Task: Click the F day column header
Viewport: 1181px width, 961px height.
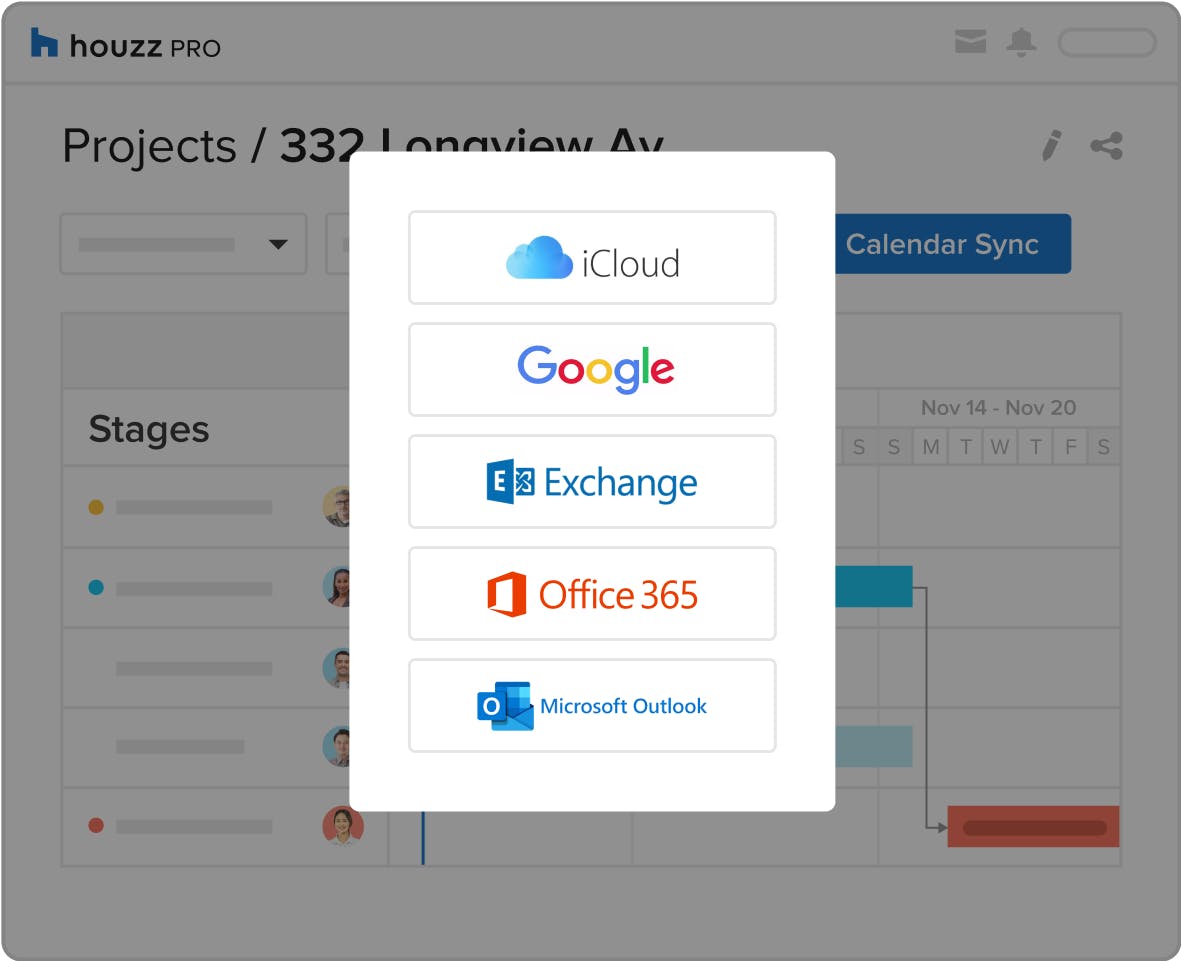Action: 1070,447
